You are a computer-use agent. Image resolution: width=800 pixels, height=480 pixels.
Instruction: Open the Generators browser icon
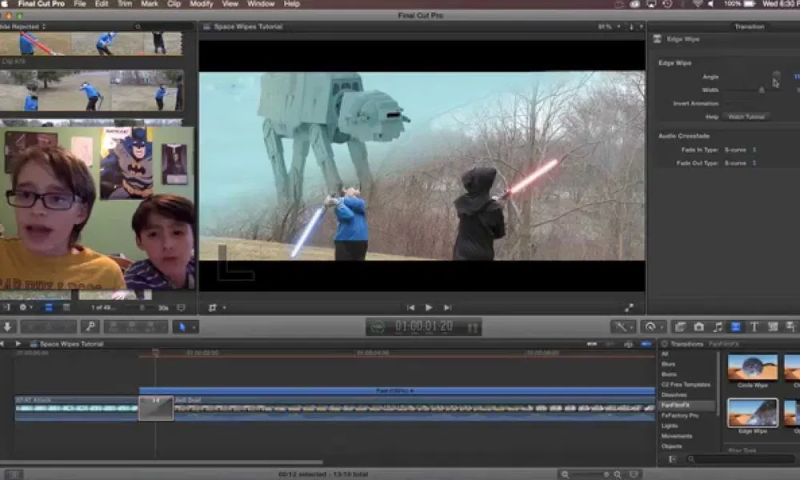click(x=772, y=327)
